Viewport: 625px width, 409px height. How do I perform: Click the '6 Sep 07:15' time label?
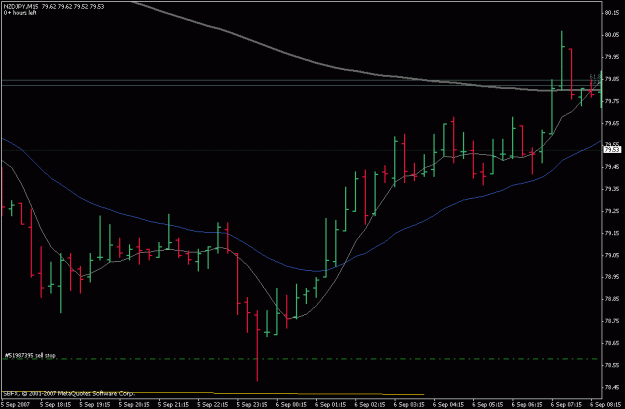click(567, 405)
